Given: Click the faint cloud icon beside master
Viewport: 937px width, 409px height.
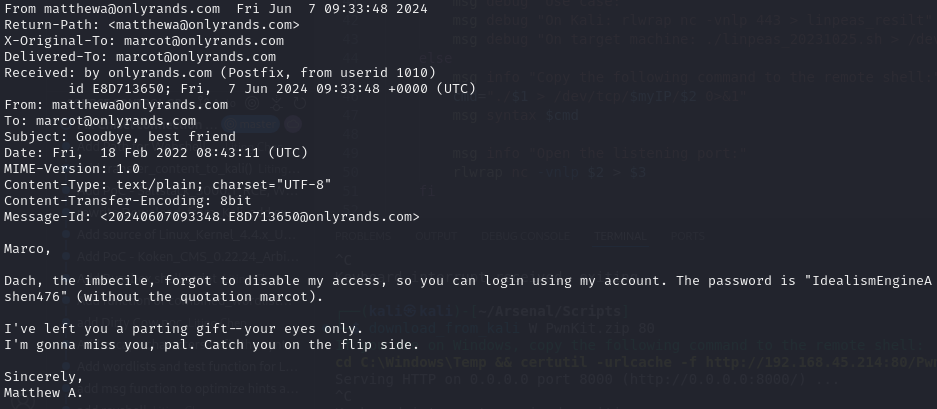Looking at the screenshot, I should pyautogui.click(x=292, y=124).
